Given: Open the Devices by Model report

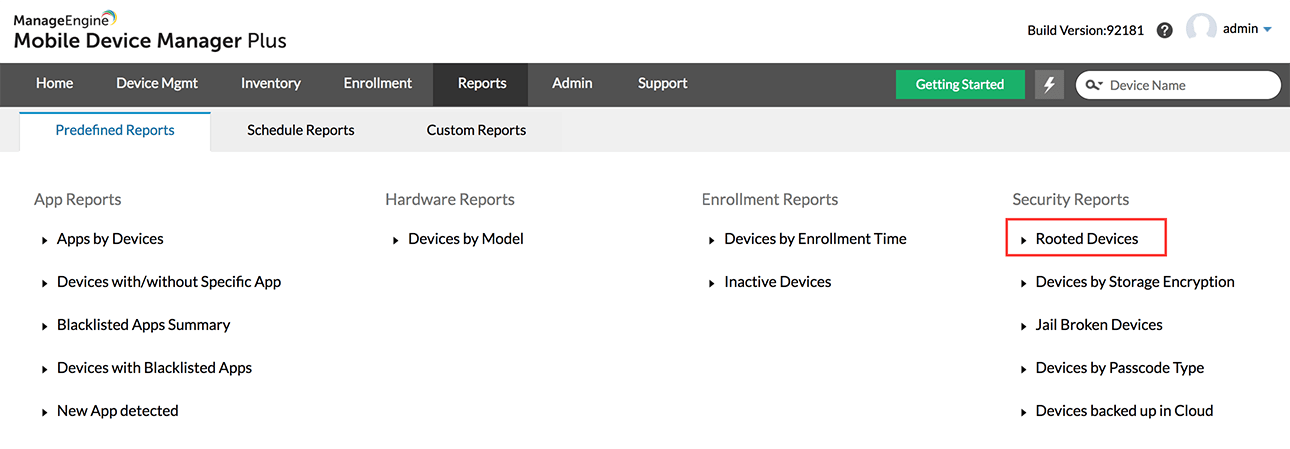Looking at the screenshot, I should tap(466, 239).
